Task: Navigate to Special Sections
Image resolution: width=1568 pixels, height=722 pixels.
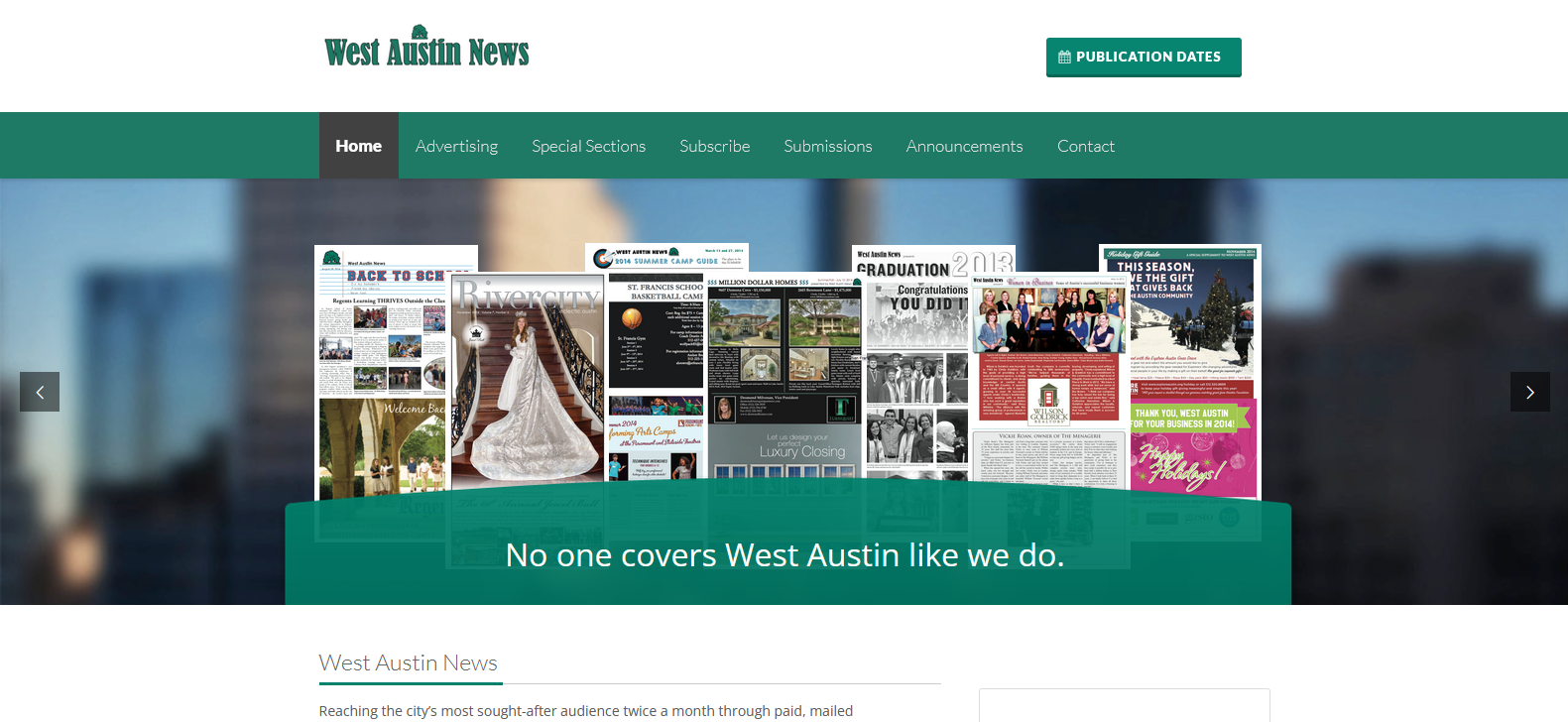Action: [588, 146]
